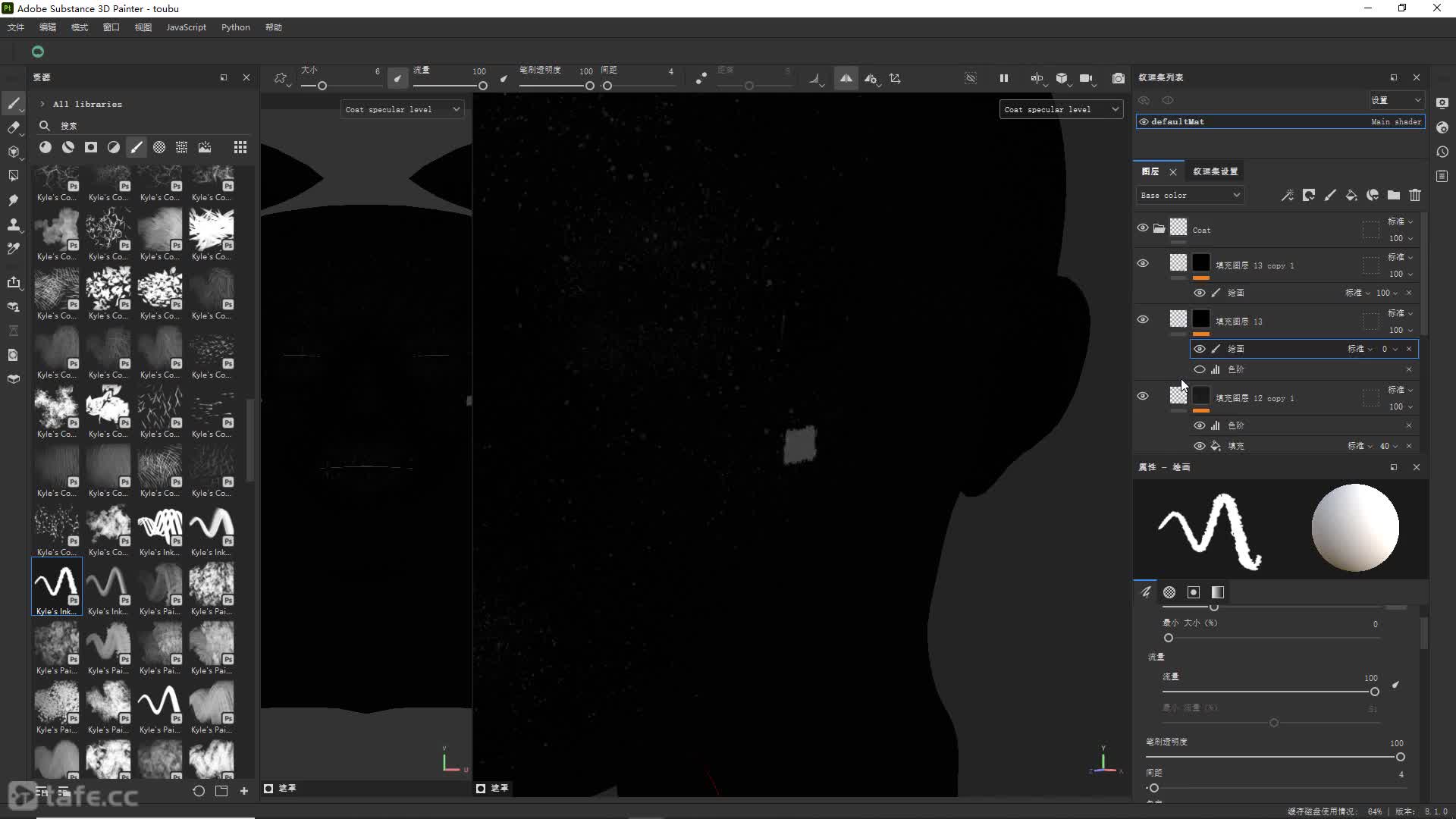Open the Base color channel dropdown
The width and height of the screenshot is (1456, 819).
pyautogui.click(x=1190, y=196)
